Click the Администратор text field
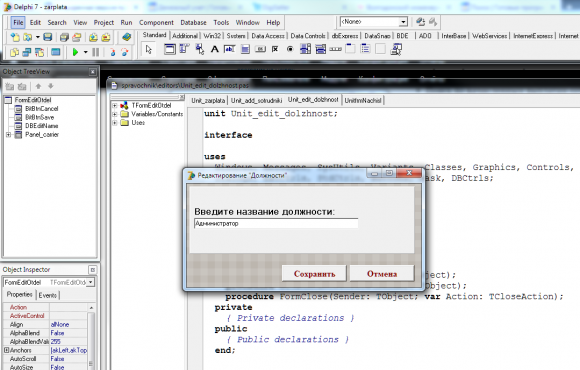 (x=276, y=223)
